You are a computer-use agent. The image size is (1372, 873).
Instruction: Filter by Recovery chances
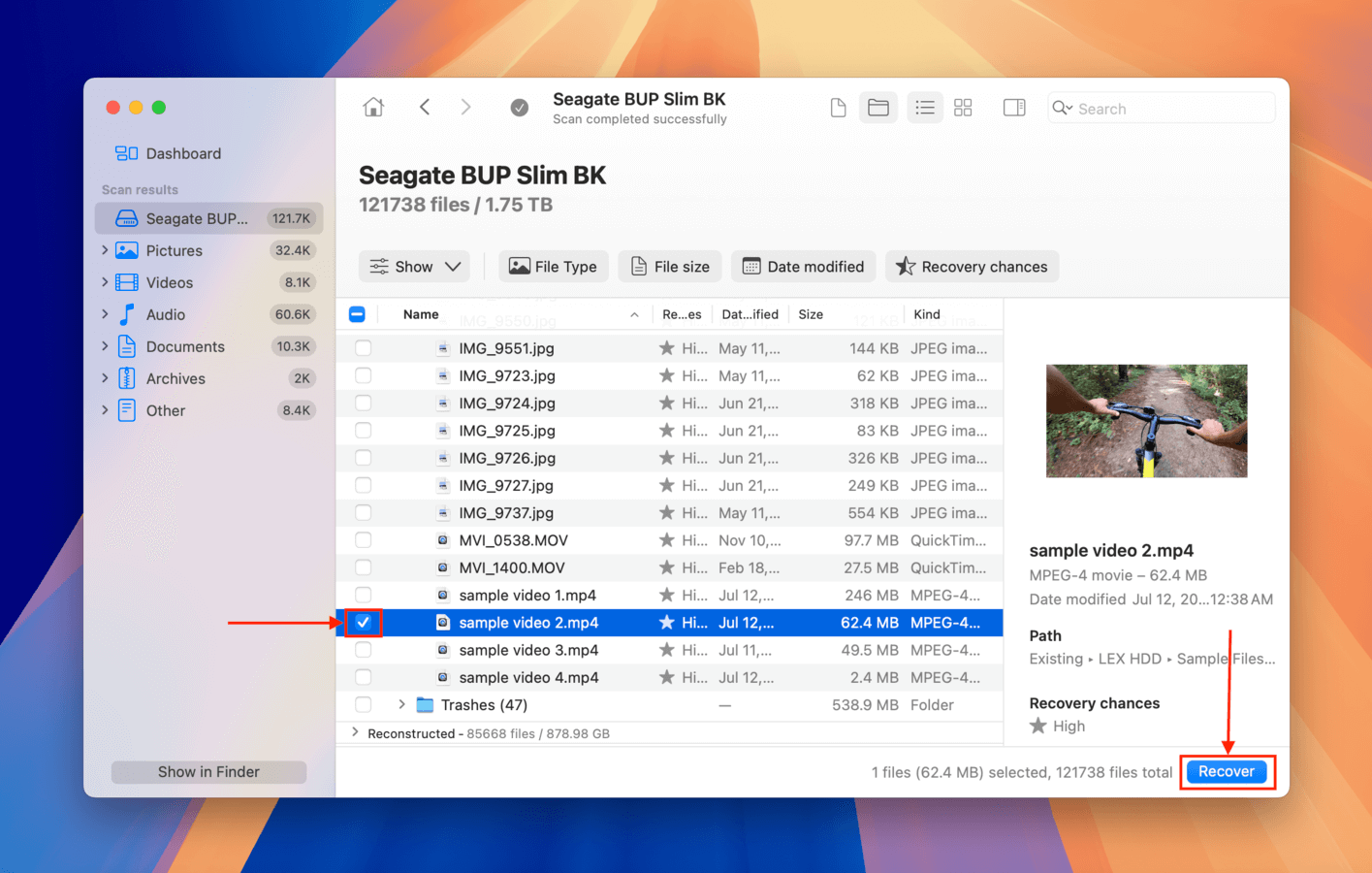972,267
